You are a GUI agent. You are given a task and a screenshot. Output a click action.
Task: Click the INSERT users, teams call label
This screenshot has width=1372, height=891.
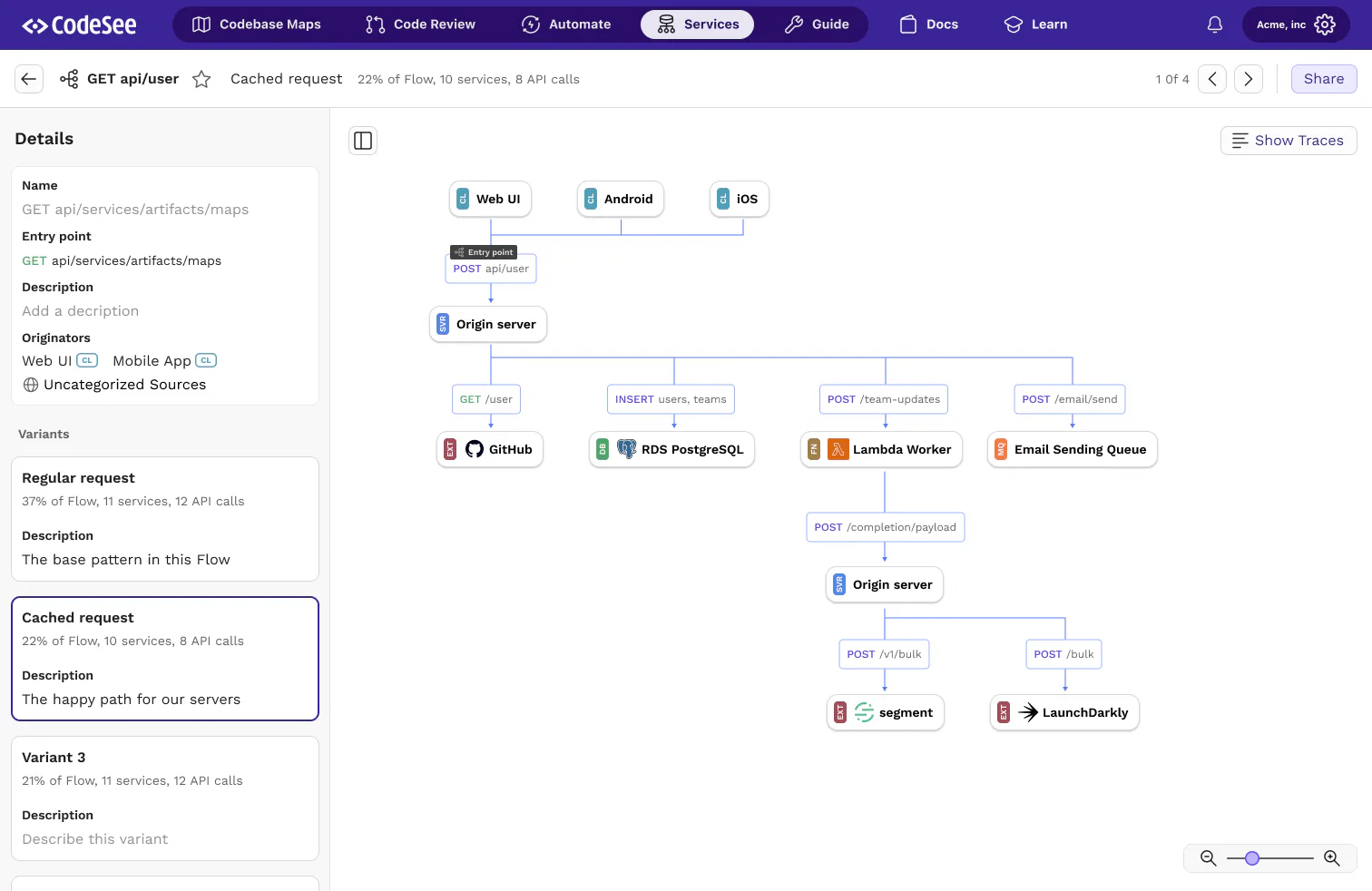(671, 399)
